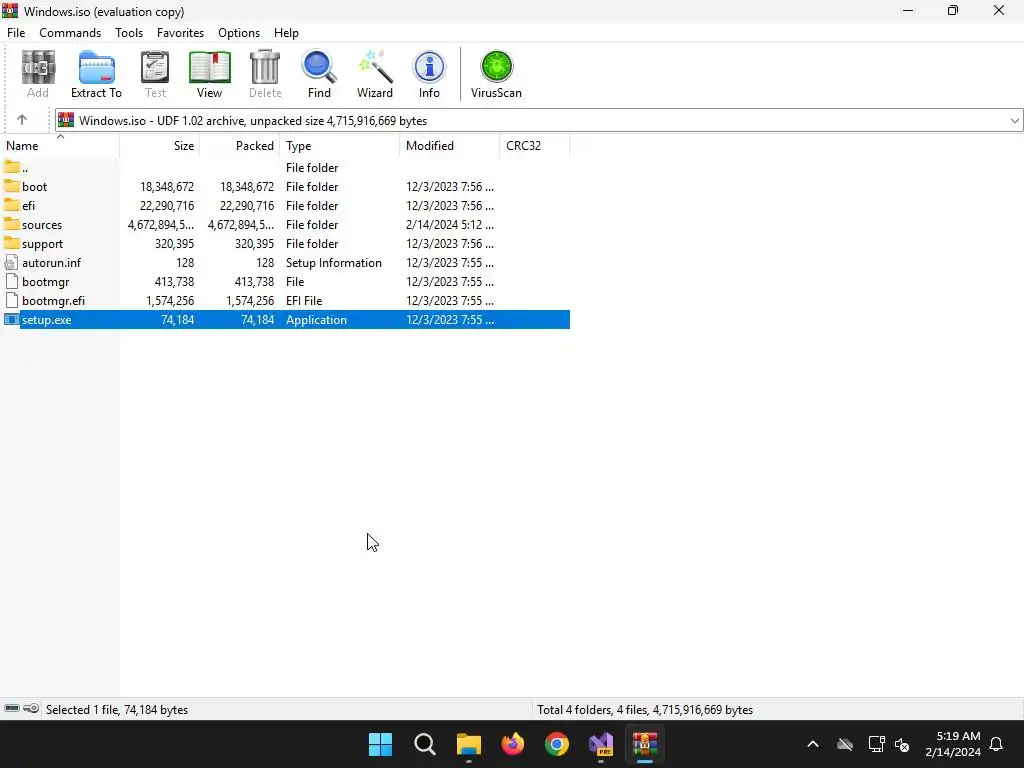Show archive Info
Viewport: 1024px width, 768px height.
coord(429,74)
